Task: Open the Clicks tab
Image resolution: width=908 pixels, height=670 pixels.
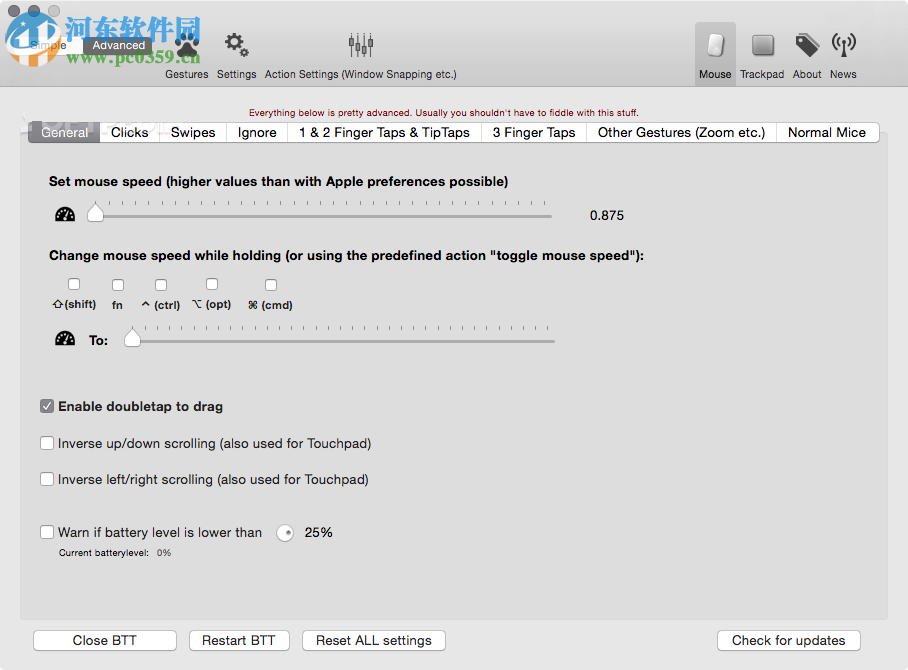Action: click(129, 132)
